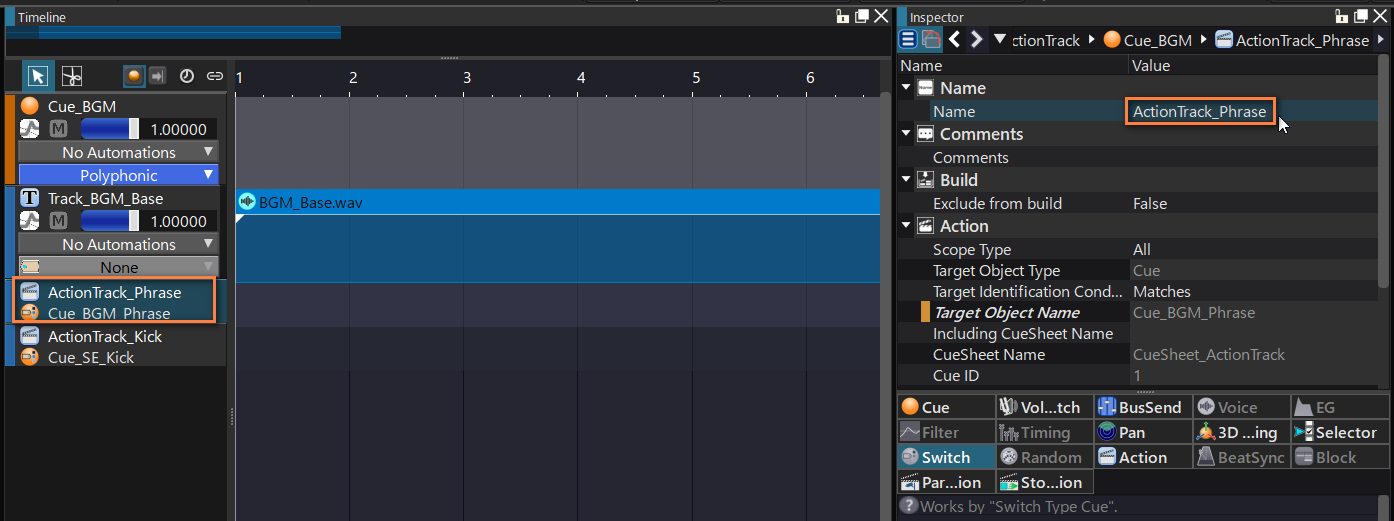Select the BGM_Base.wav waveform clip
The height and width of the screenshot is (521, 1394).
click(x=557, y=202)
